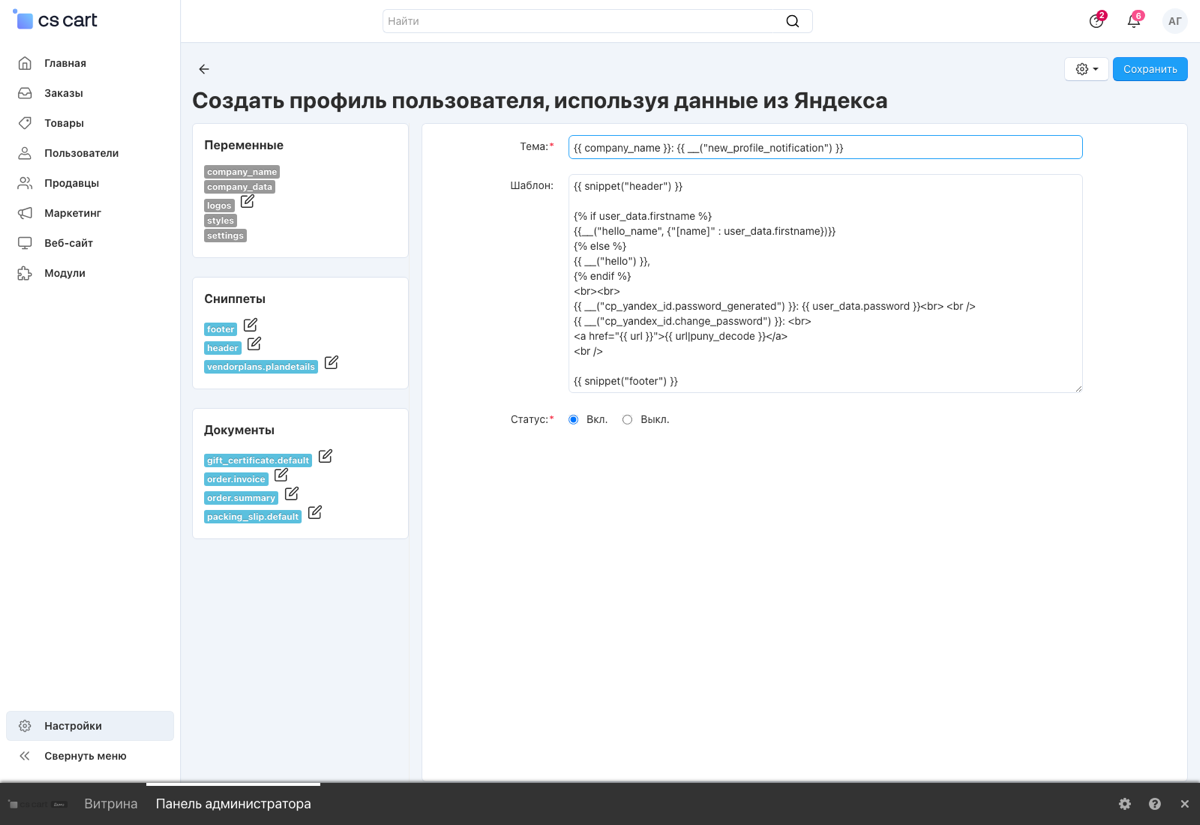This screenshot has height=825, width=1200.
Task: Insert the company_data variable
Action: (239, 187)
